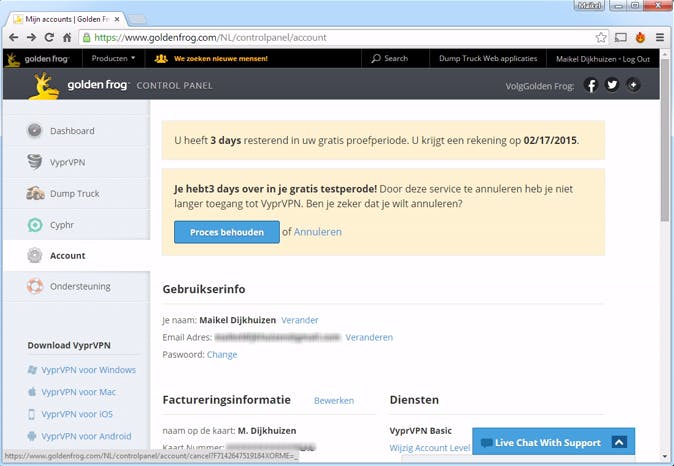Click the small golden frog logo in the top black bar

pos(37,59)
